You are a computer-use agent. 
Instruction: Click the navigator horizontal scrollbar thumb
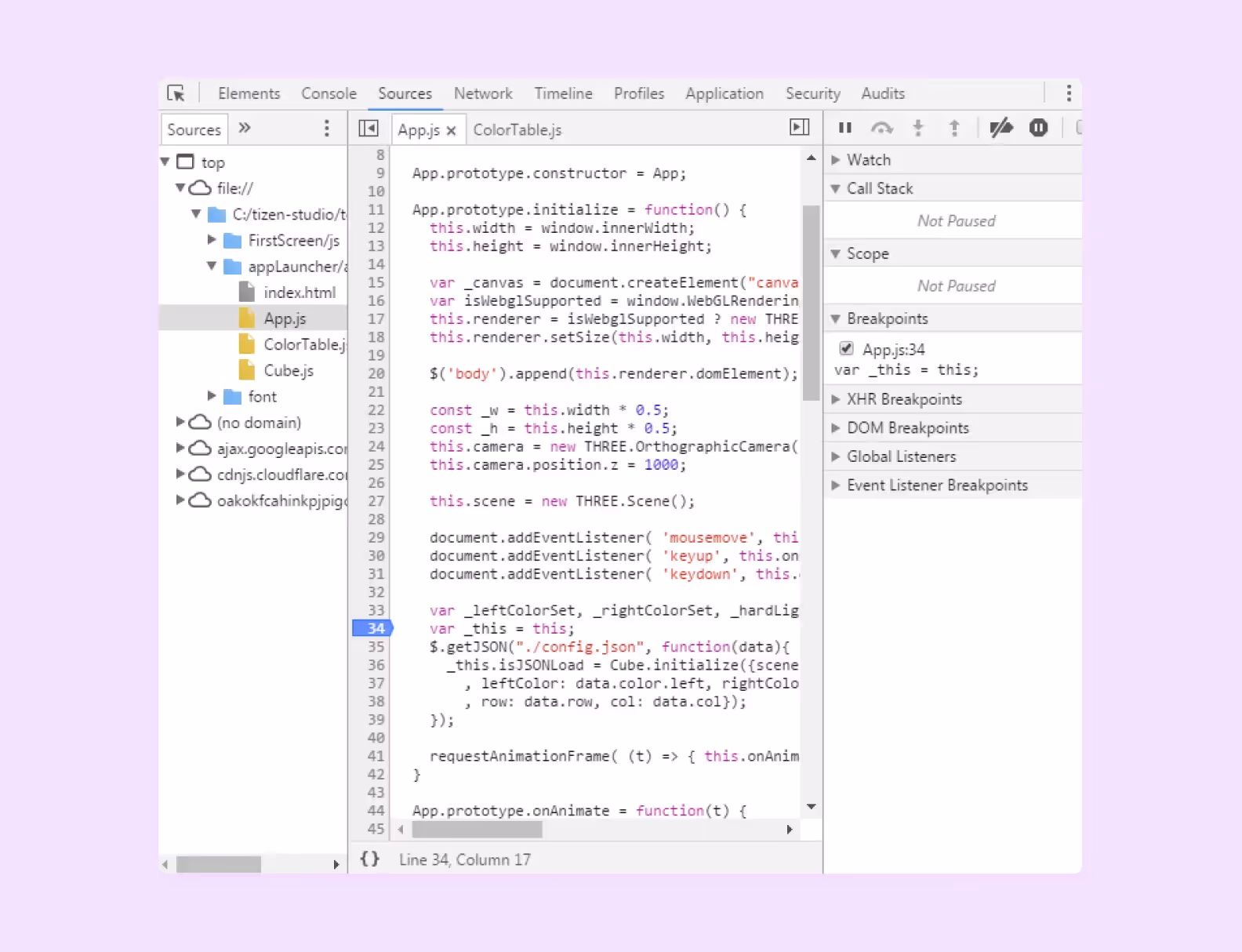click(219, 864)
